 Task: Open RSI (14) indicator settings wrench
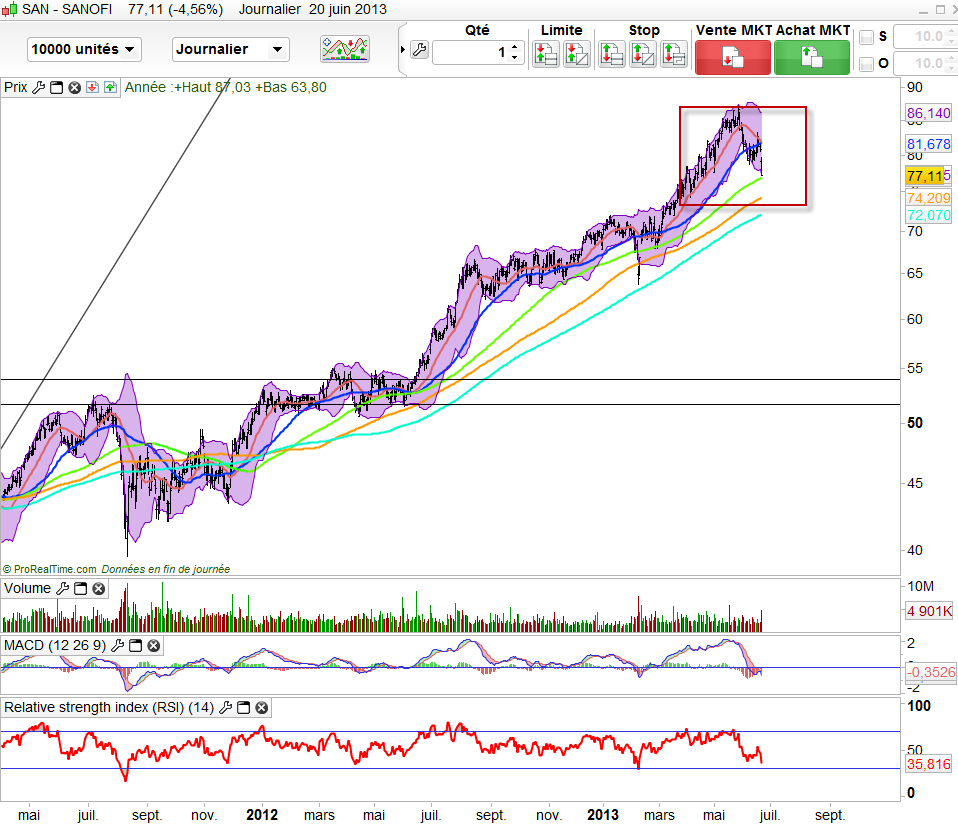click(226, 708)
